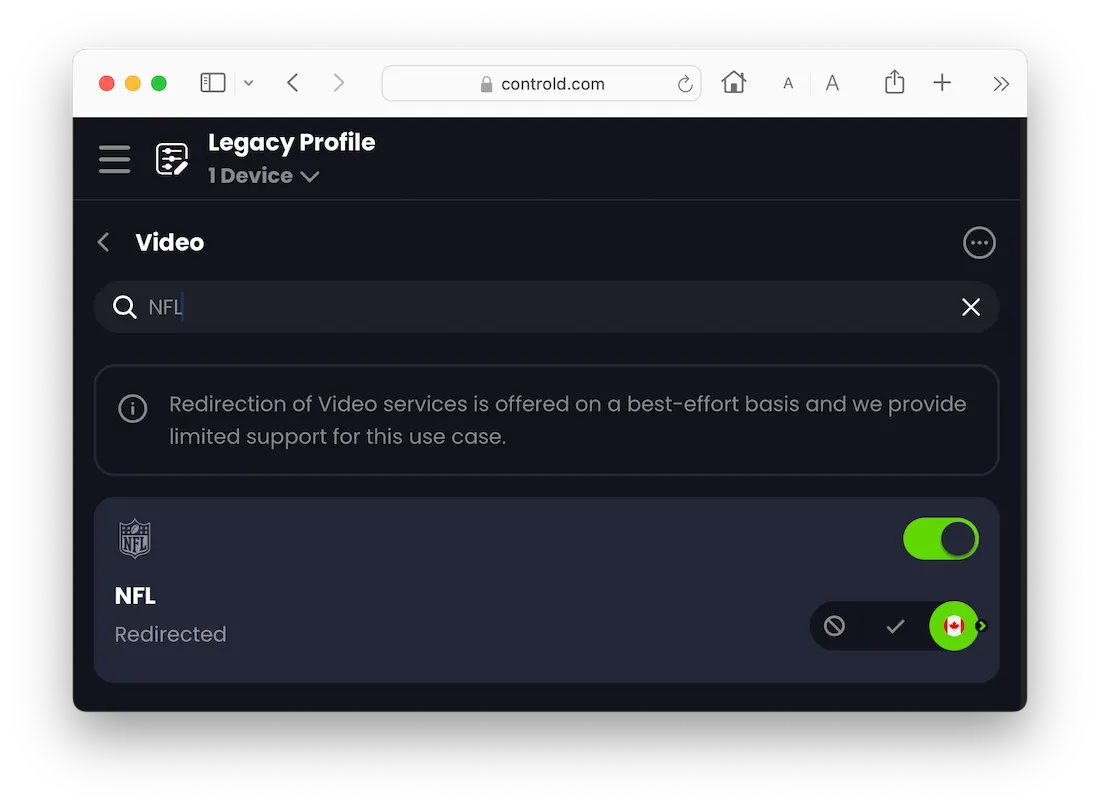Click the lock icon in address bar
The image size is (1100, 808).
coord(486,84)
